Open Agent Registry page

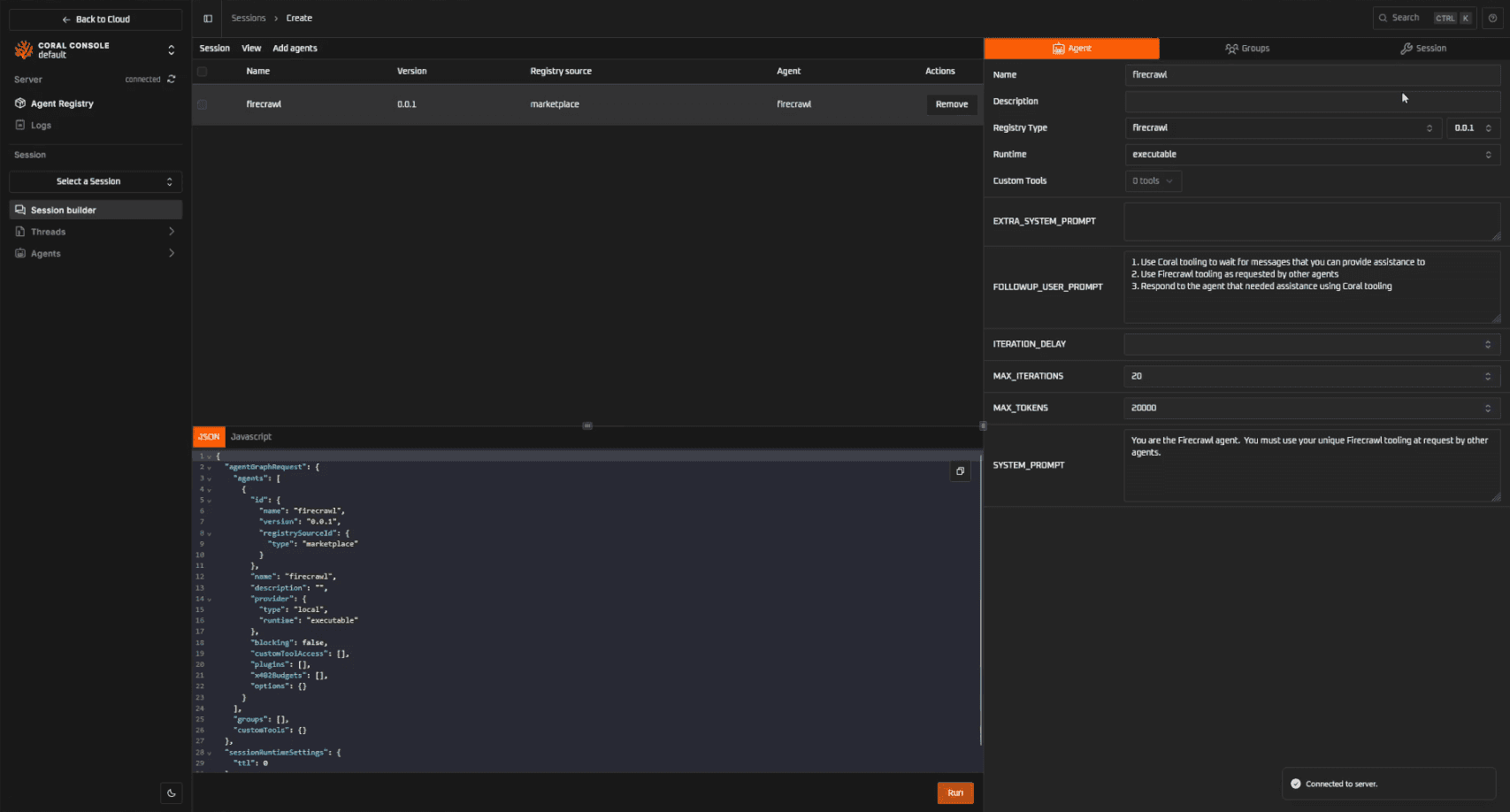pos(96,103)
